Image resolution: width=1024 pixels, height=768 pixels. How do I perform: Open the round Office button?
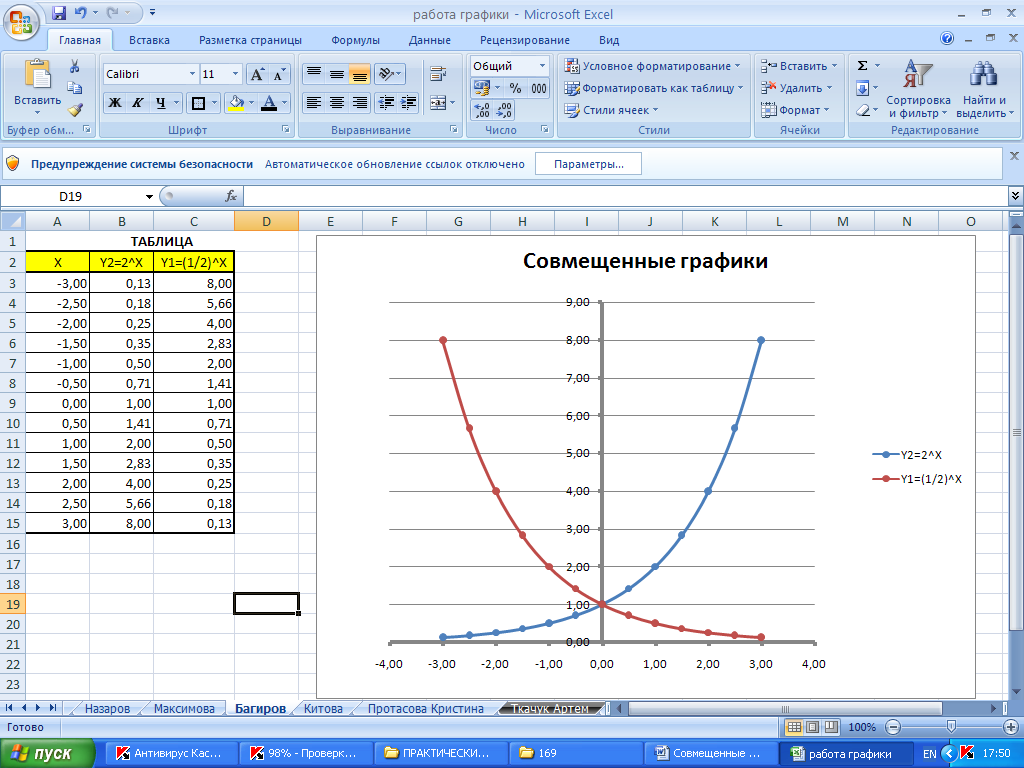21,22
